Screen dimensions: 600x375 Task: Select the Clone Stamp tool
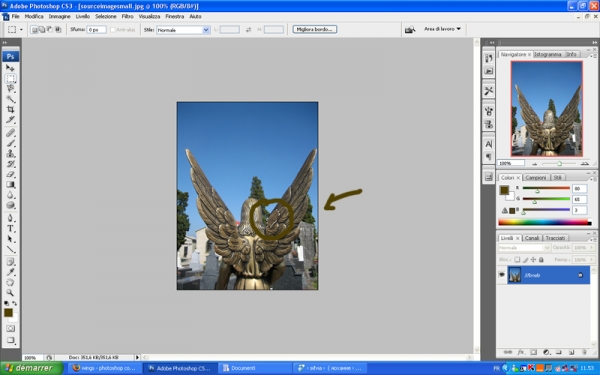tap(10, 153)
